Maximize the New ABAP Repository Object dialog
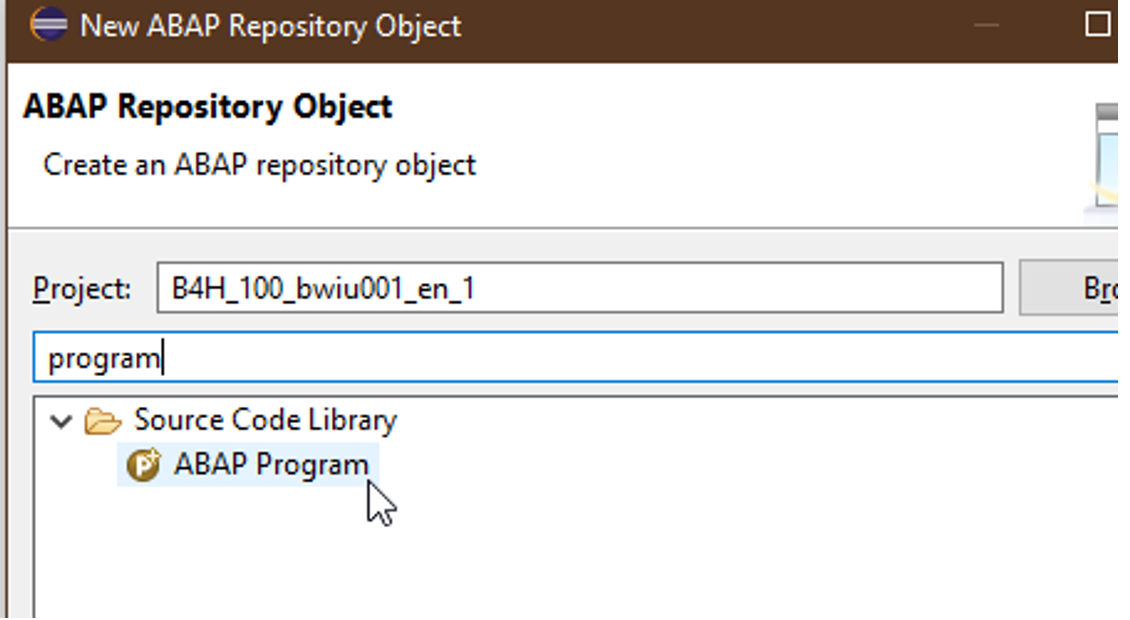Screen dimensions: 1130x620 1098,25
